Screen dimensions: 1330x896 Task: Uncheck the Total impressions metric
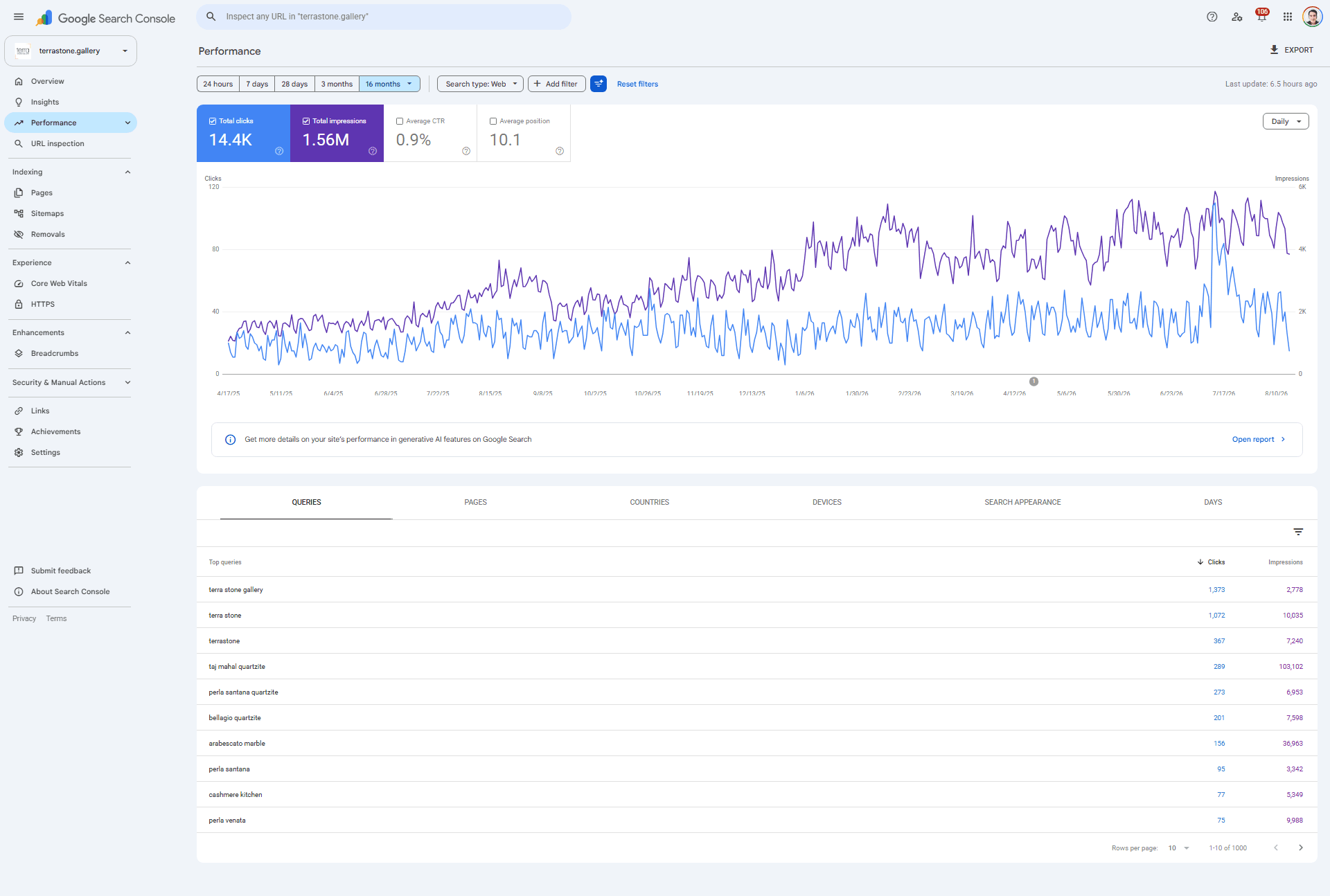tap(306, 121)
